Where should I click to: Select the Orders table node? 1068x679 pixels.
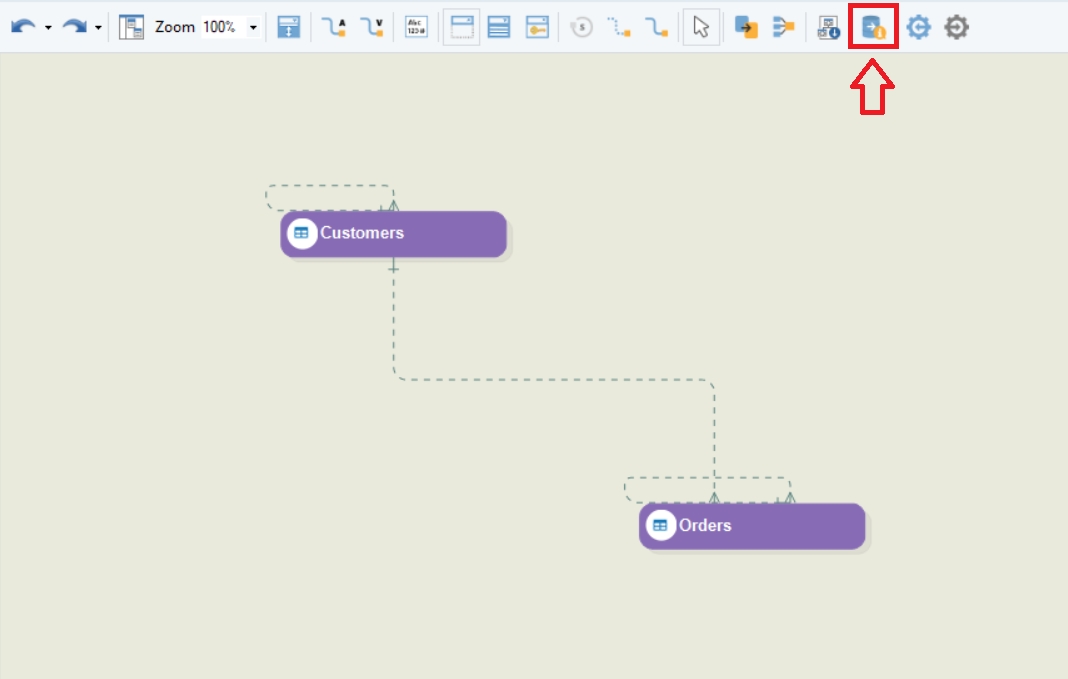pos(752,526)
